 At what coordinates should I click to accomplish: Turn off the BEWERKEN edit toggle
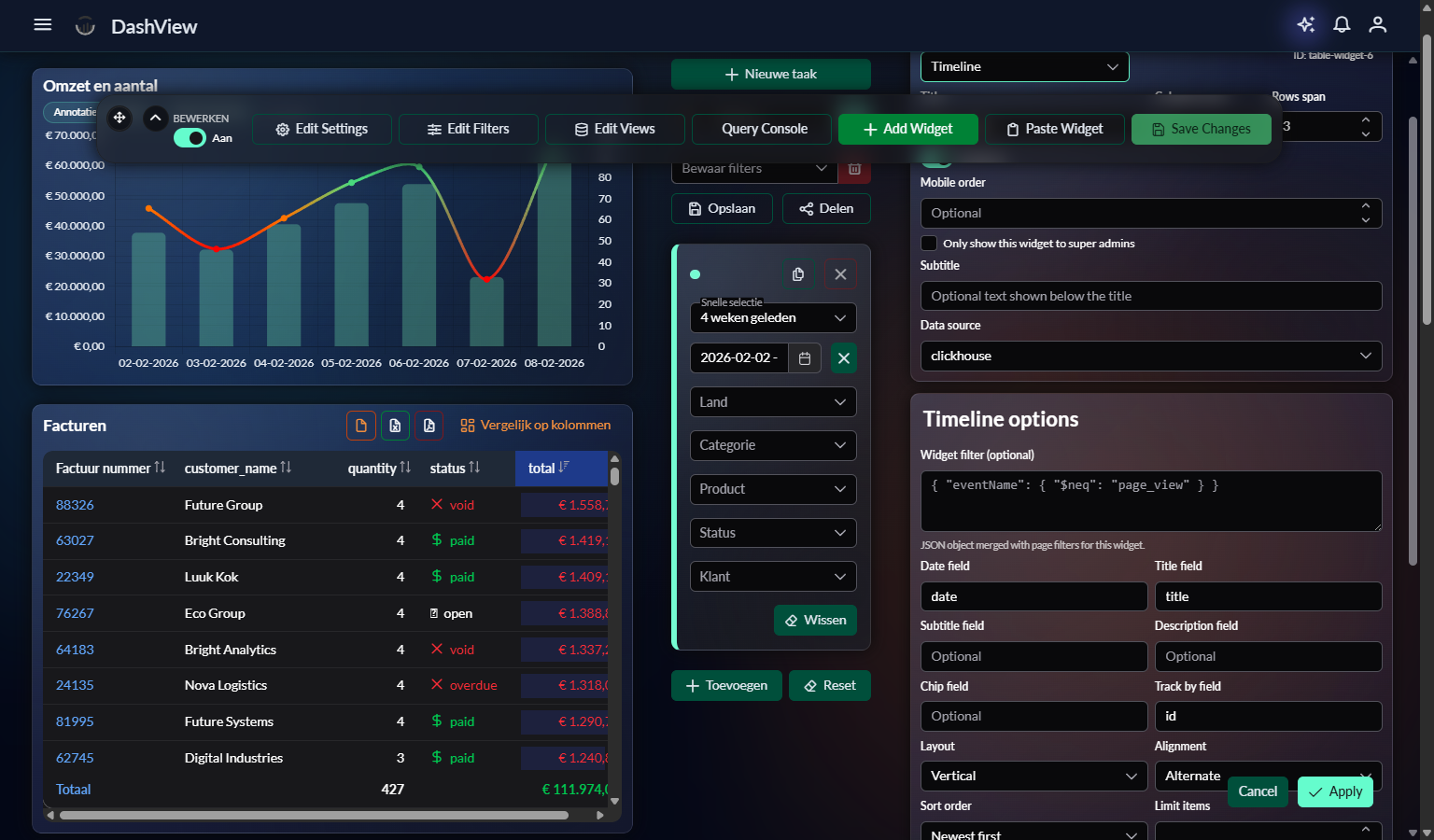(190, 137)
